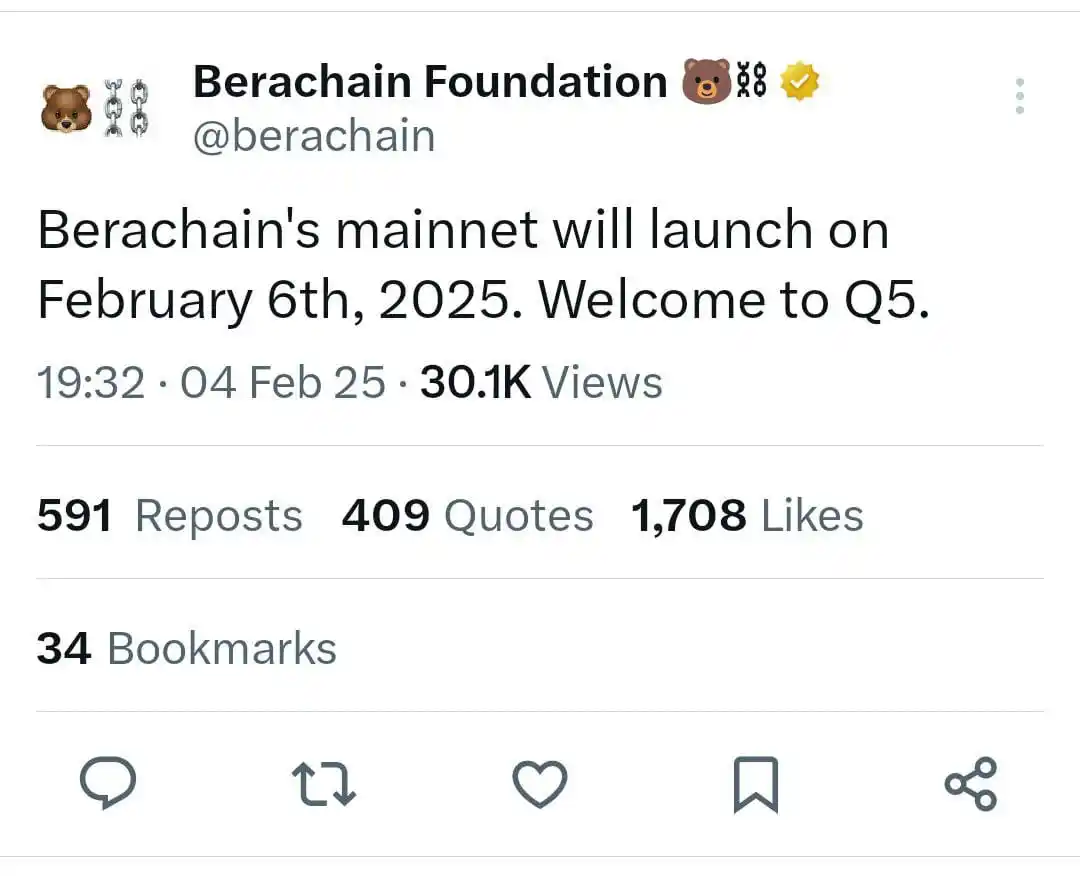The width and height of the screenshot is (1080, 876).
Task: Open the three-dot more options menu
Action: point(1020,96)
